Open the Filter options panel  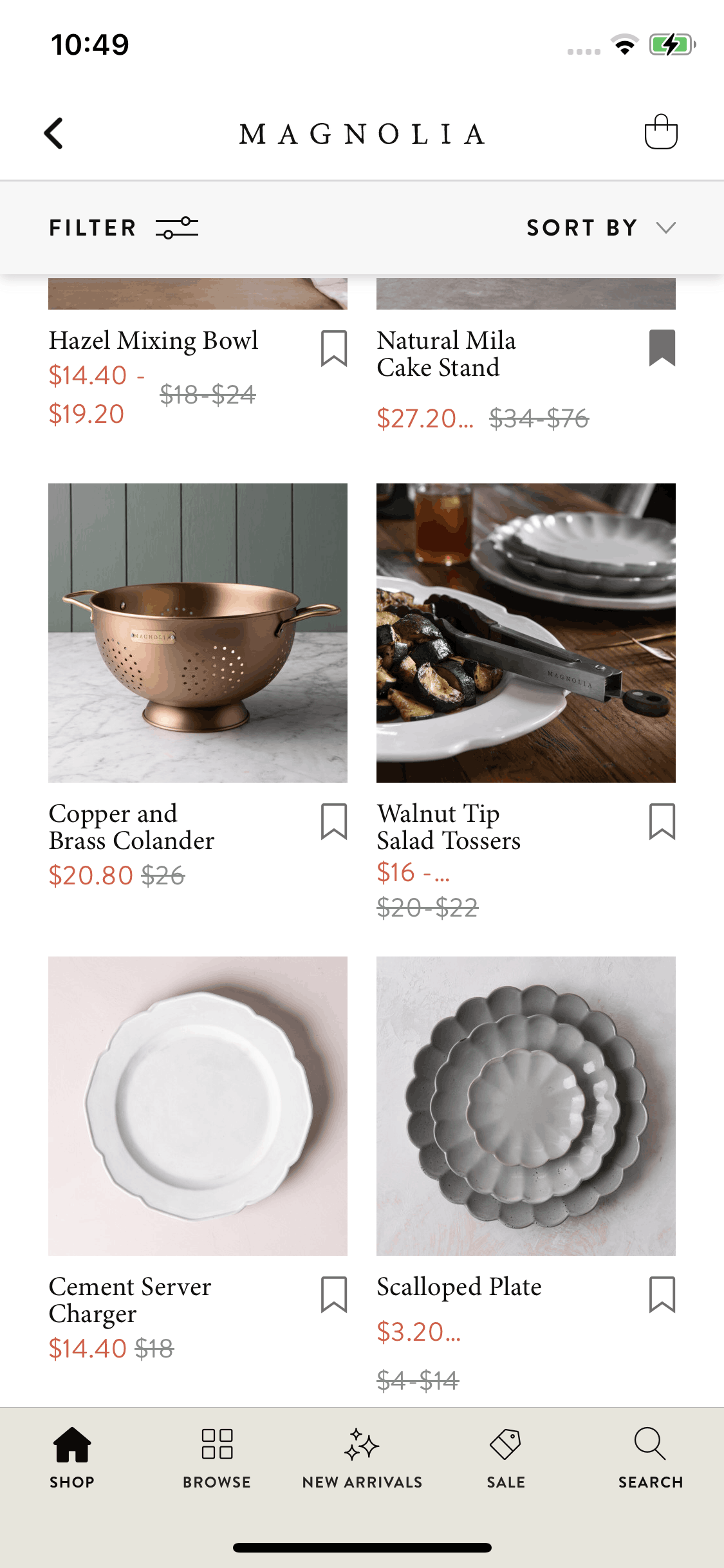coord(124,227)
